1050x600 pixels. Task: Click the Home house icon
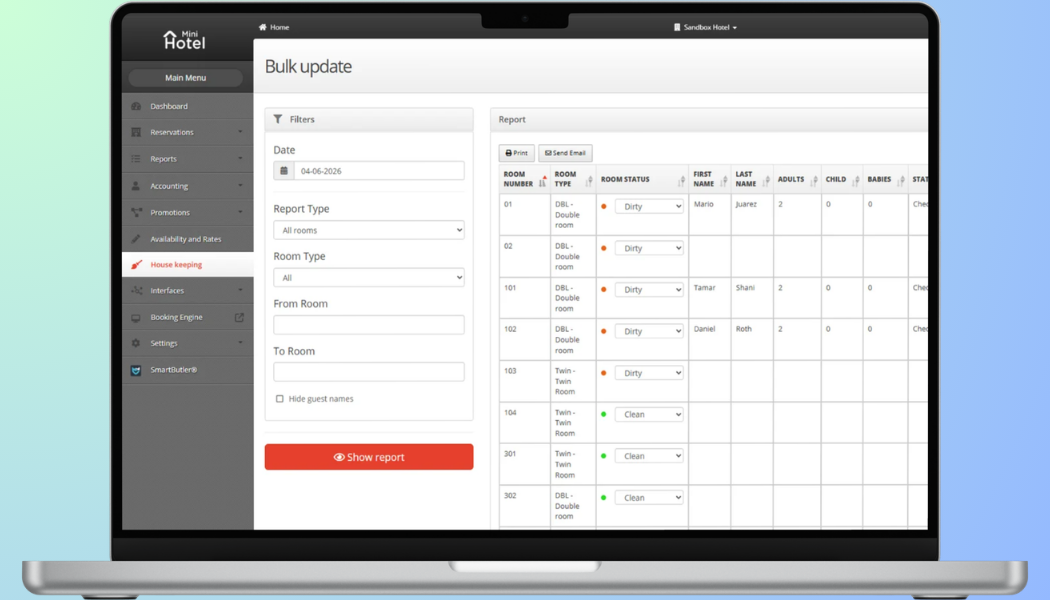click(262, 27)
